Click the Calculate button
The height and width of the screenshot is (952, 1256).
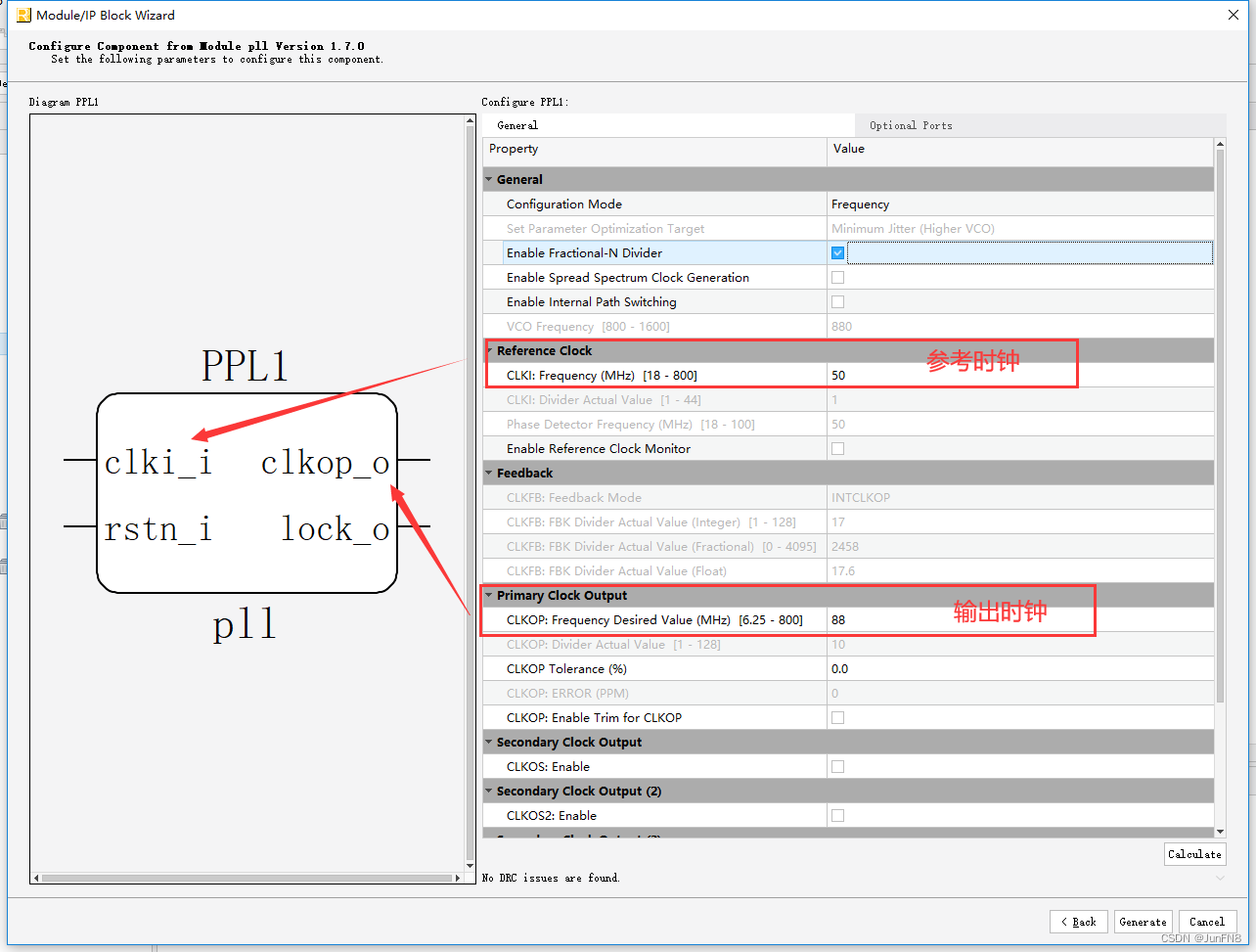pos(1194,854)
